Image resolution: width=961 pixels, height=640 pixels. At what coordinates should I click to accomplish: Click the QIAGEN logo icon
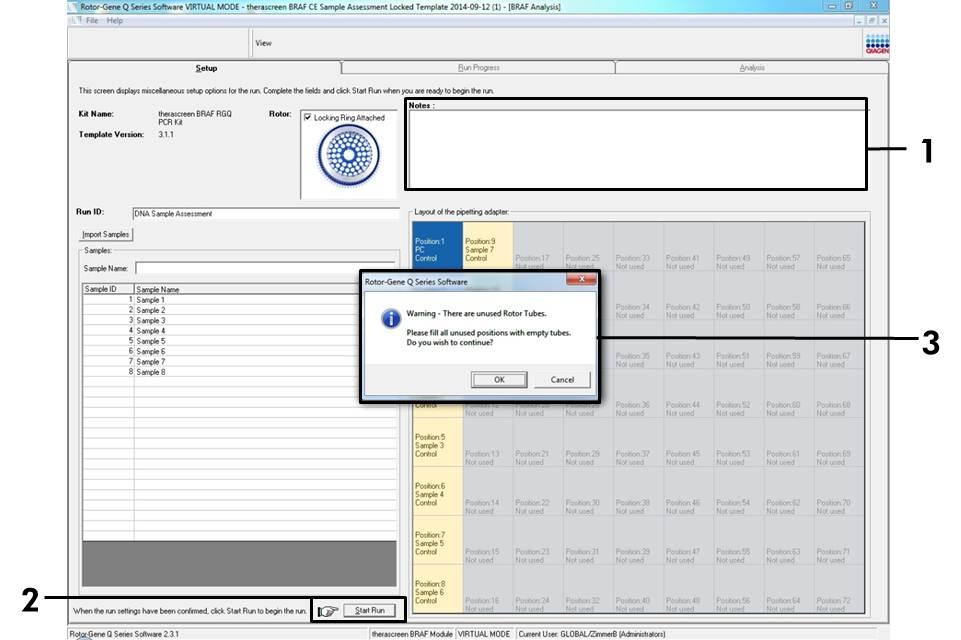877,44
